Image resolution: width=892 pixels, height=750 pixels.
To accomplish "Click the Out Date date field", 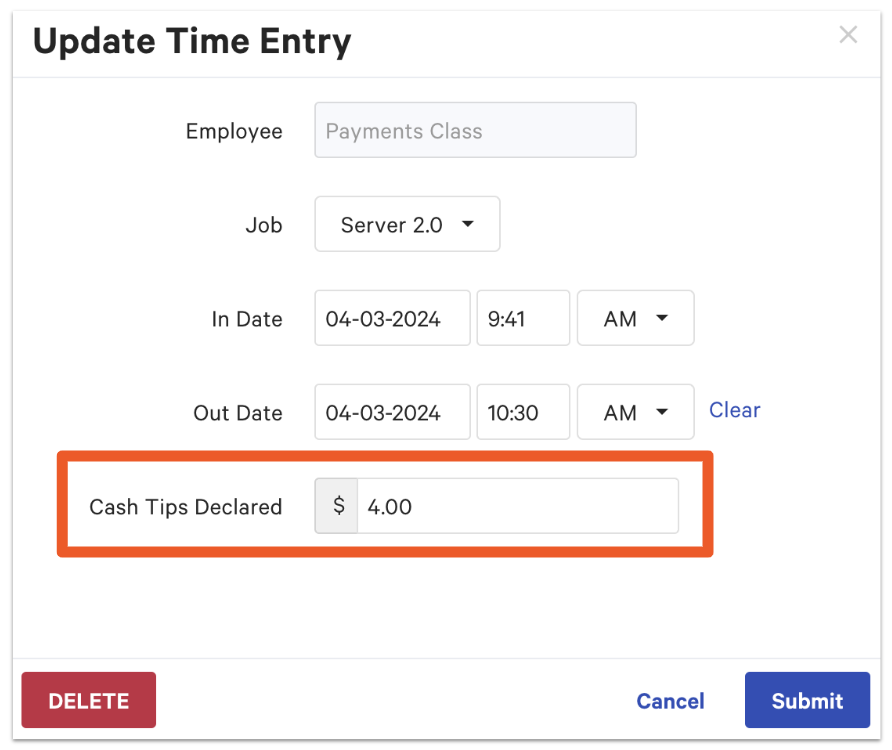I will coord(392,413).
